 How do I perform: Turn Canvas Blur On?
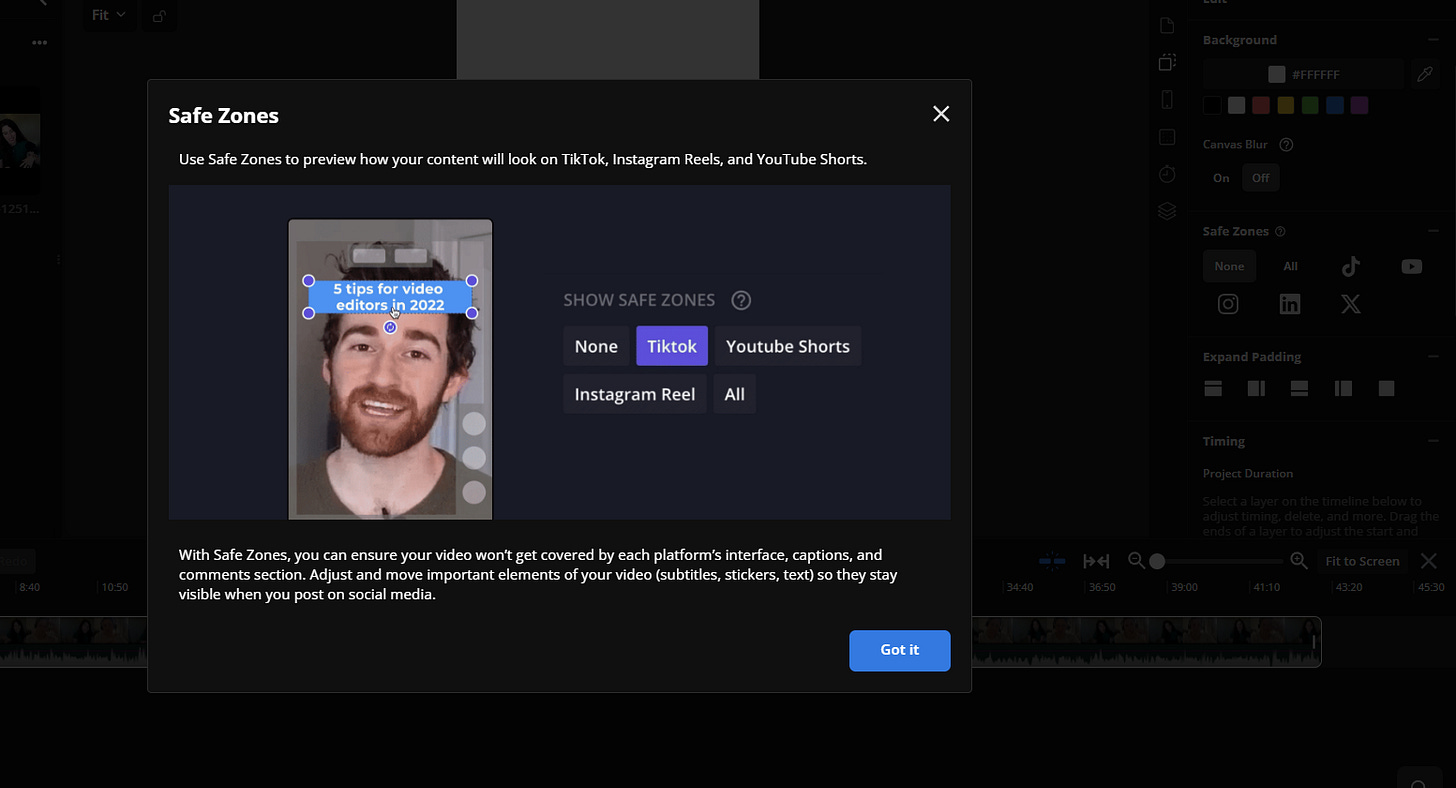[x=1221, y=178]
